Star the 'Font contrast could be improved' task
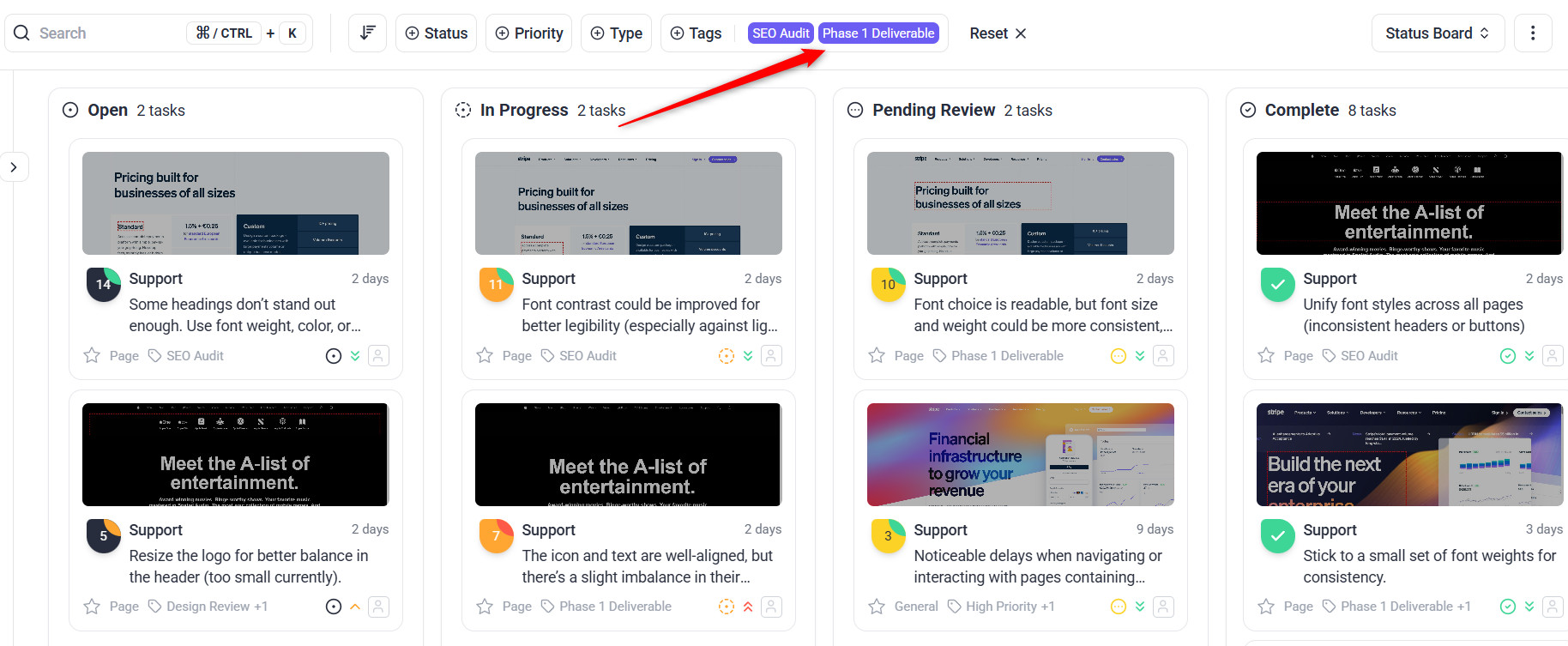Screen dimensions: 1568x646 tap(485, 355)
